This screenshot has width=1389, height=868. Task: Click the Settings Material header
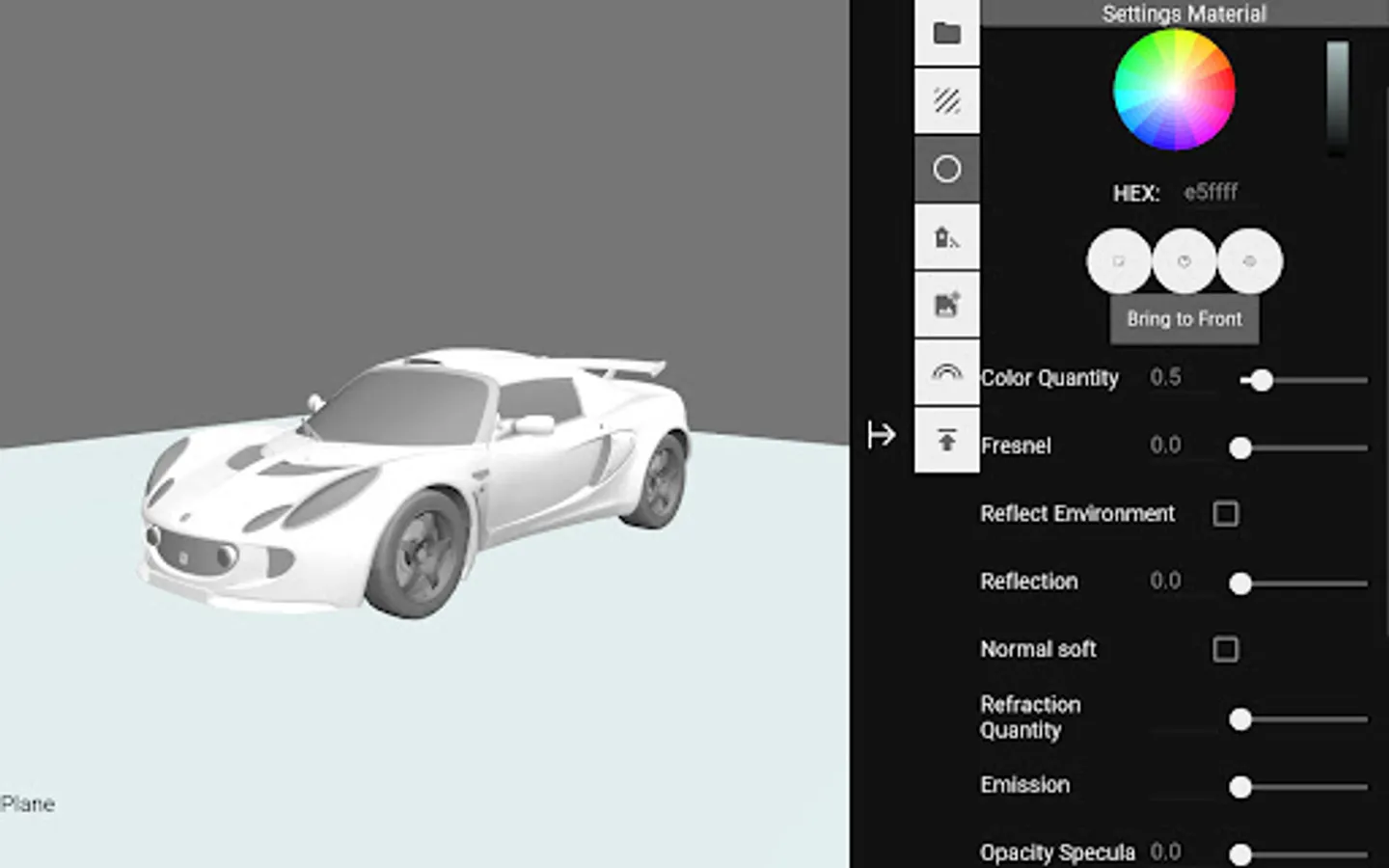(x=1185, y=14)
